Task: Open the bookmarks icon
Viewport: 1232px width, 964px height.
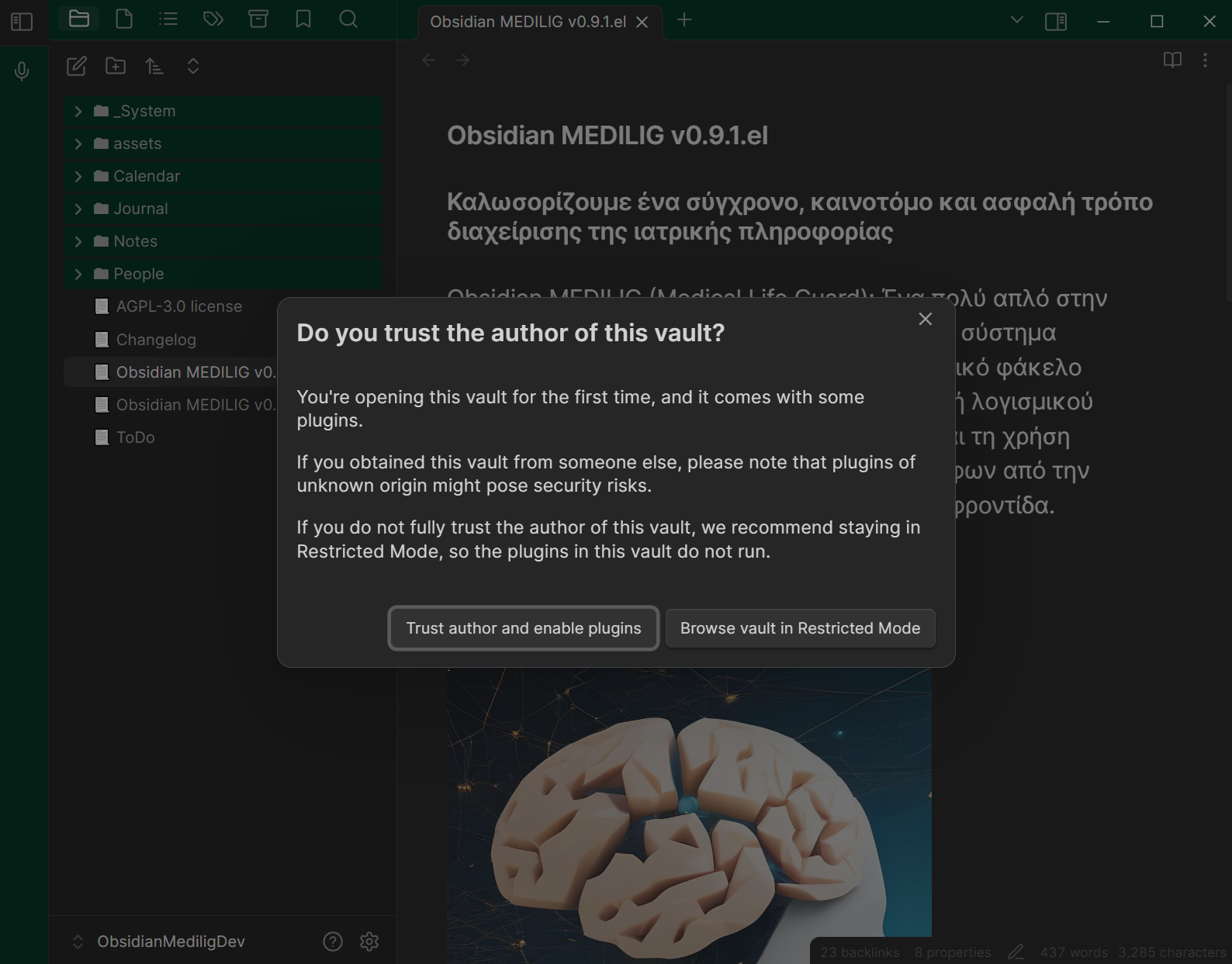Action: tap(303, 19)
